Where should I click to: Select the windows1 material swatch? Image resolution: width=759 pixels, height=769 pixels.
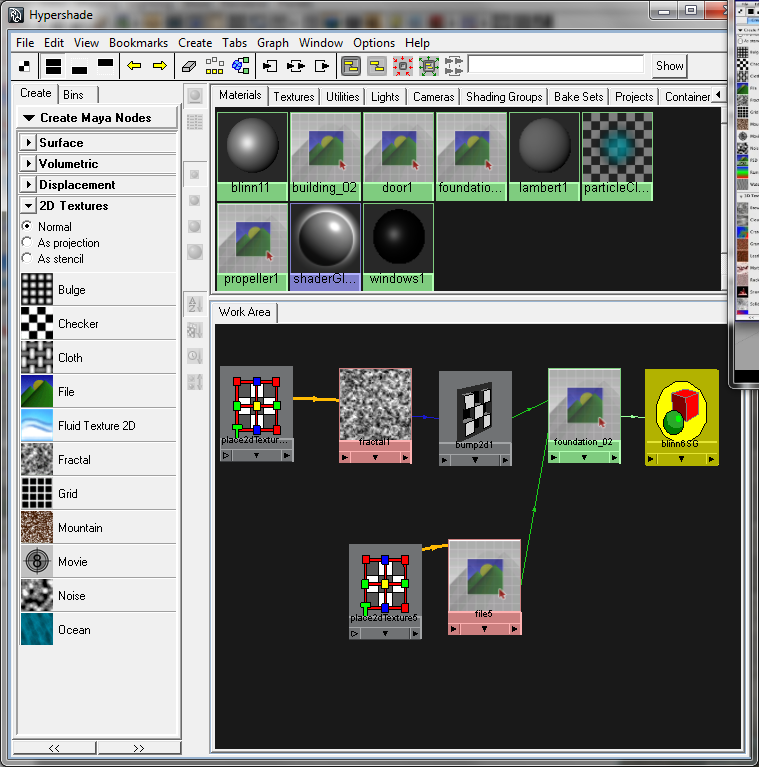click(398, 247)
